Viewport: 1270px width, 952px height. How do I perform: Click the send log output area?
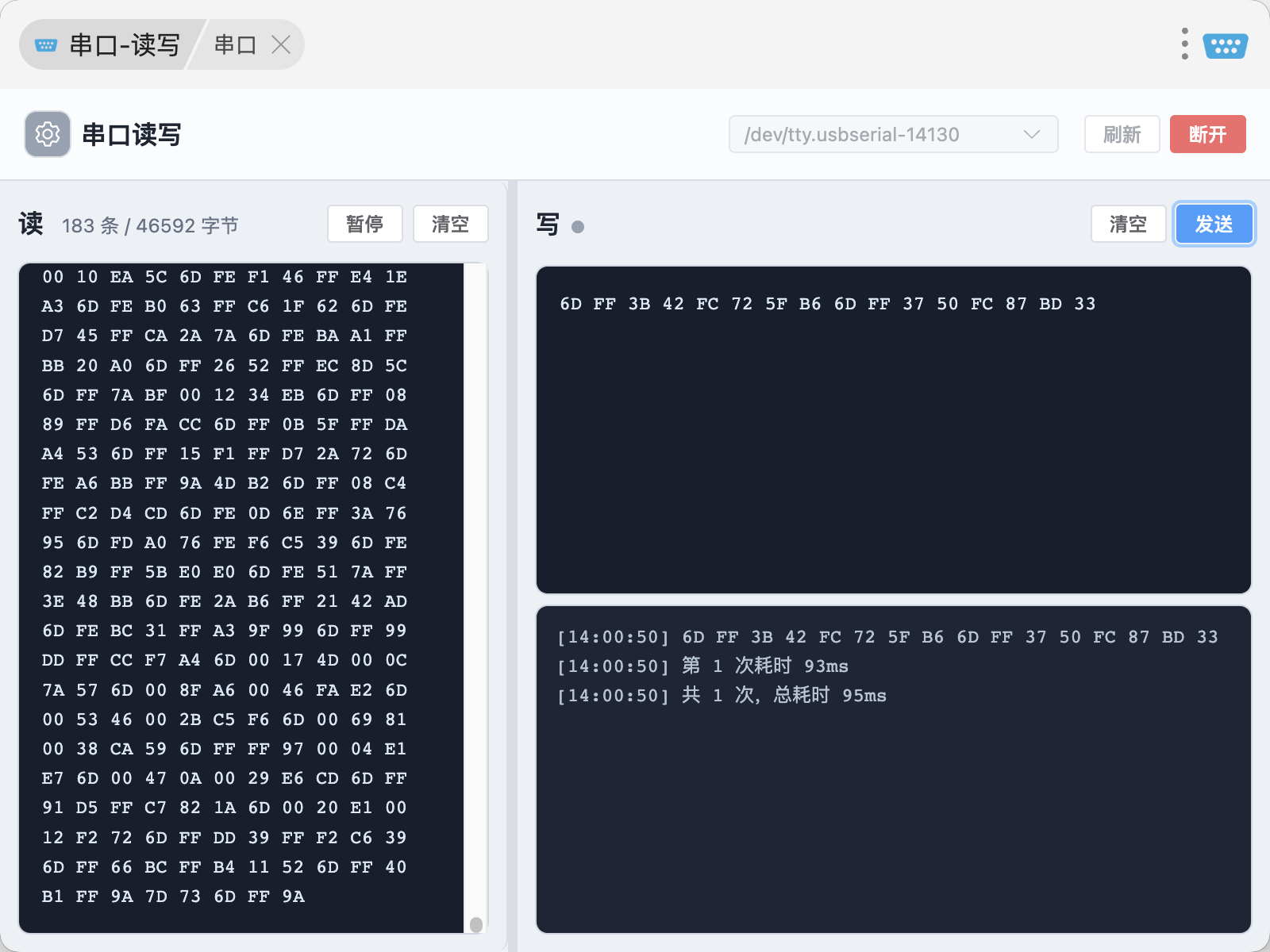click(894, 770)
